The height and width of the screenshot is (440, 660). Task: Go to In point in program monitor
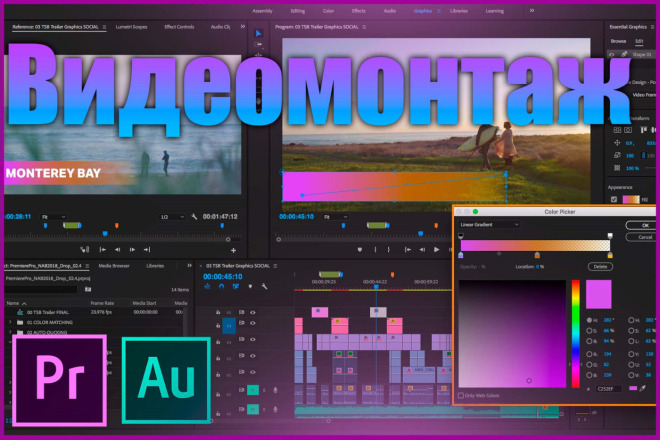(x=407, y=250)
